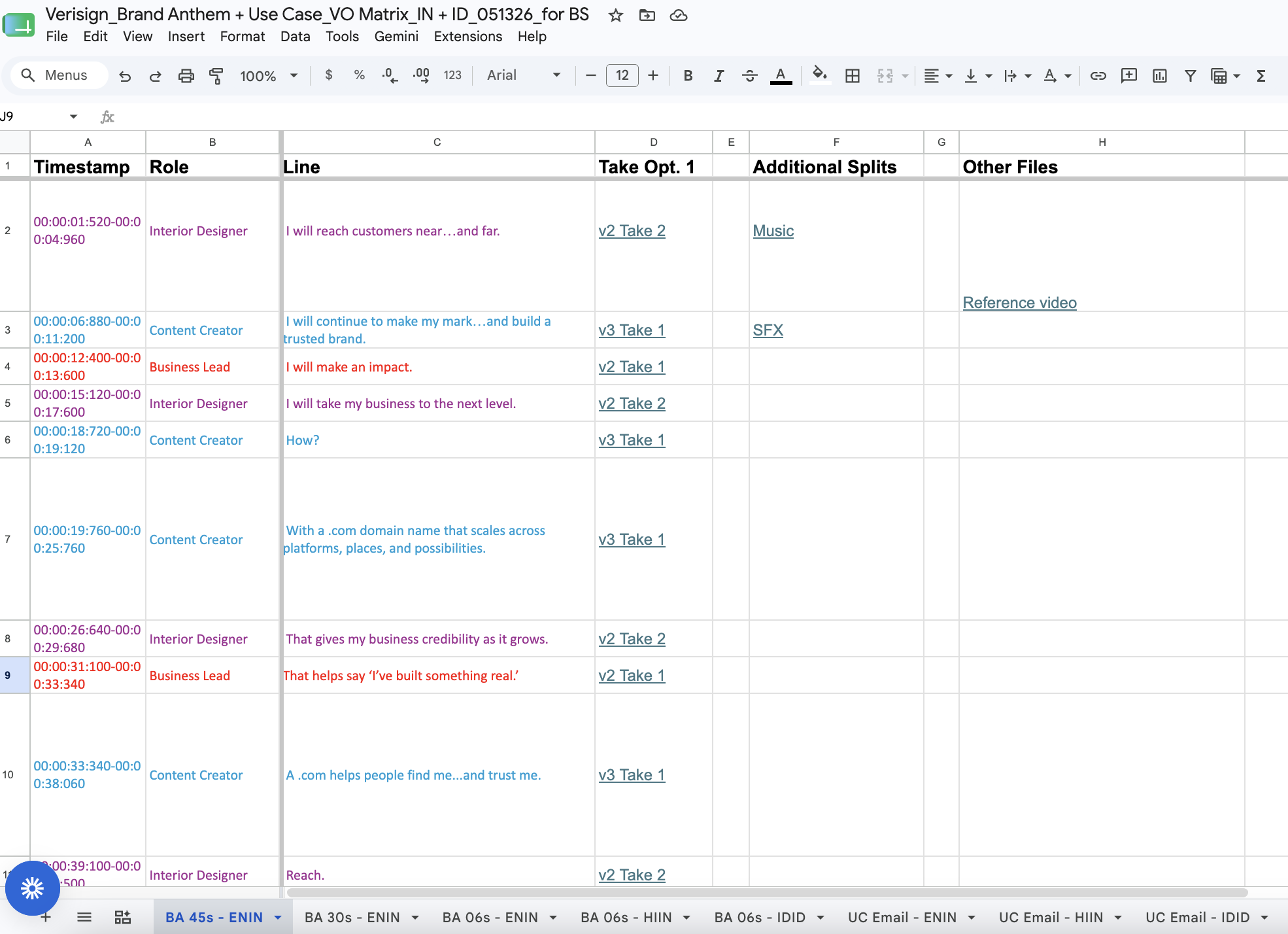Select column C header

pos(437,142)
